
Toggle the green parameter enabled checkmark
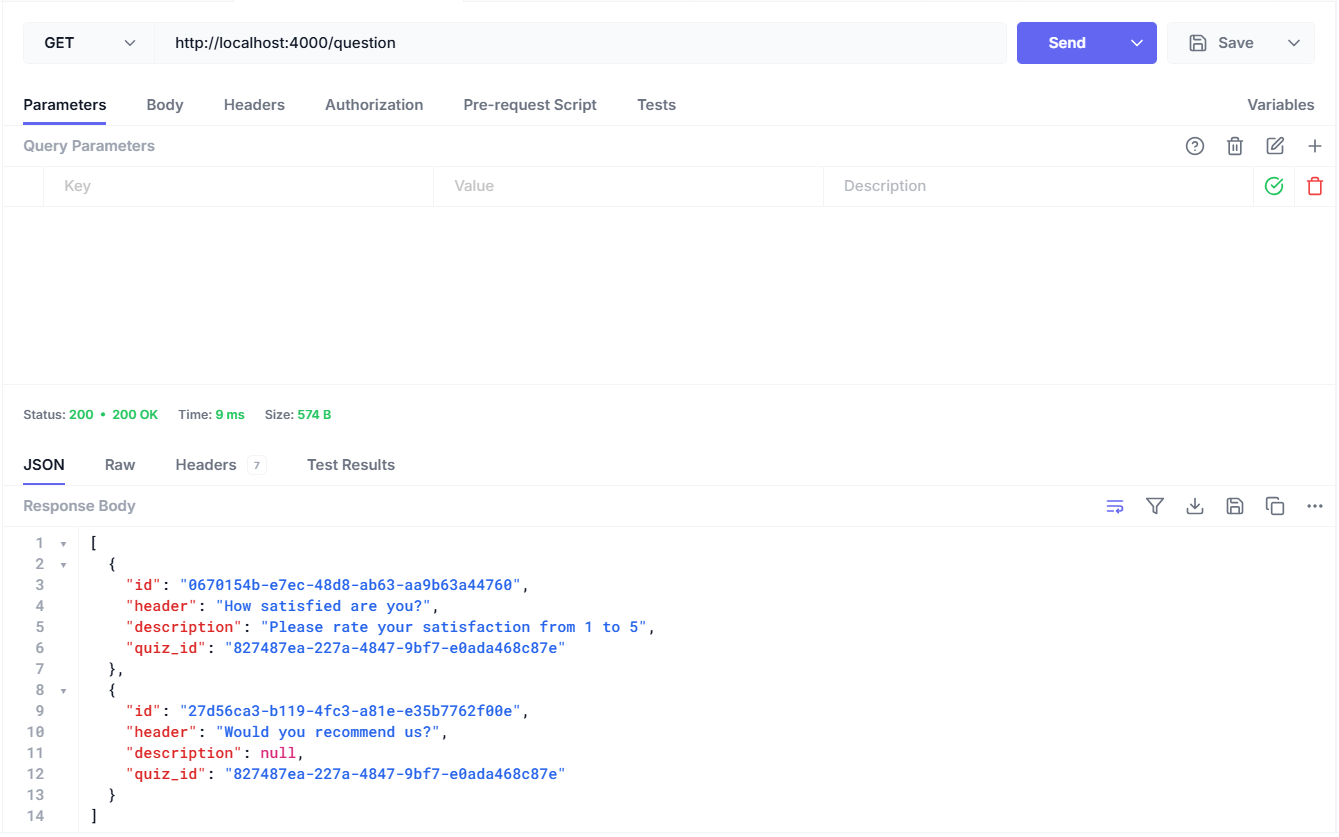click(1274, 186)
